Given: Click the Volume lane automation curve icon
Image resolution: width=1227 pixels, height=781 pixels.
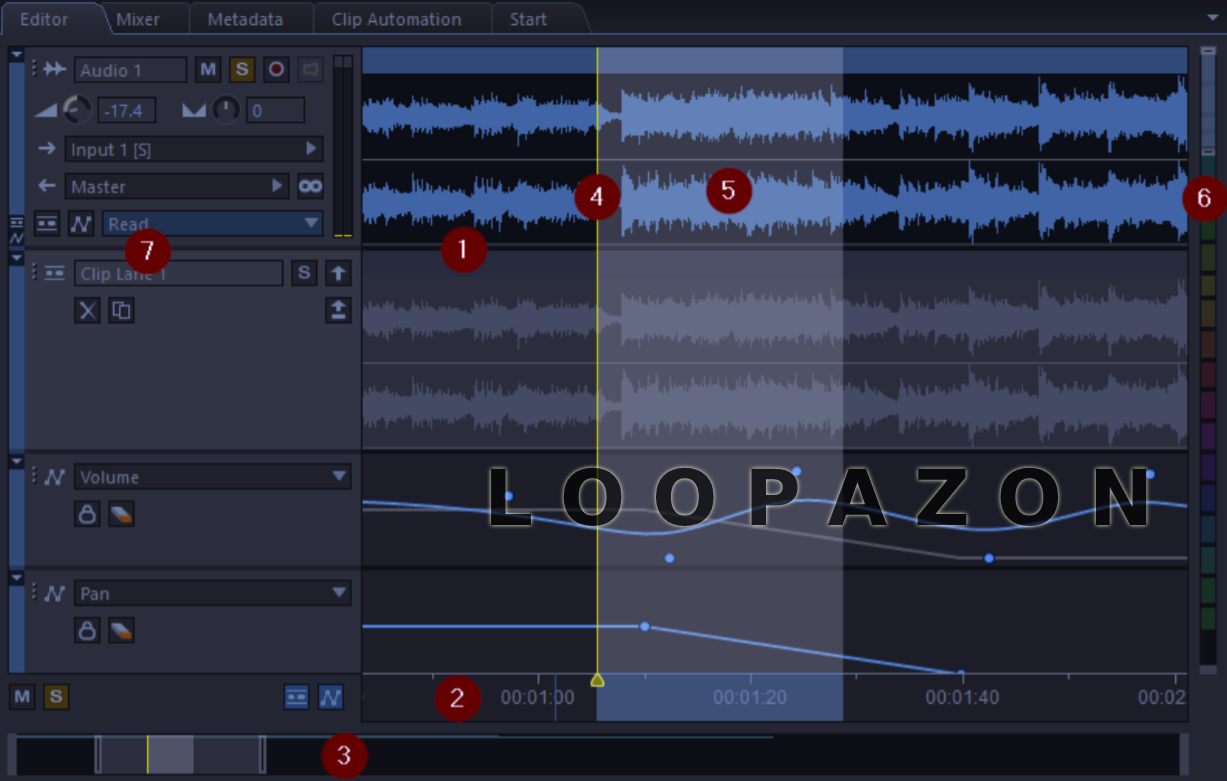Looking at the screenshot, I should (x=55, y=477).
